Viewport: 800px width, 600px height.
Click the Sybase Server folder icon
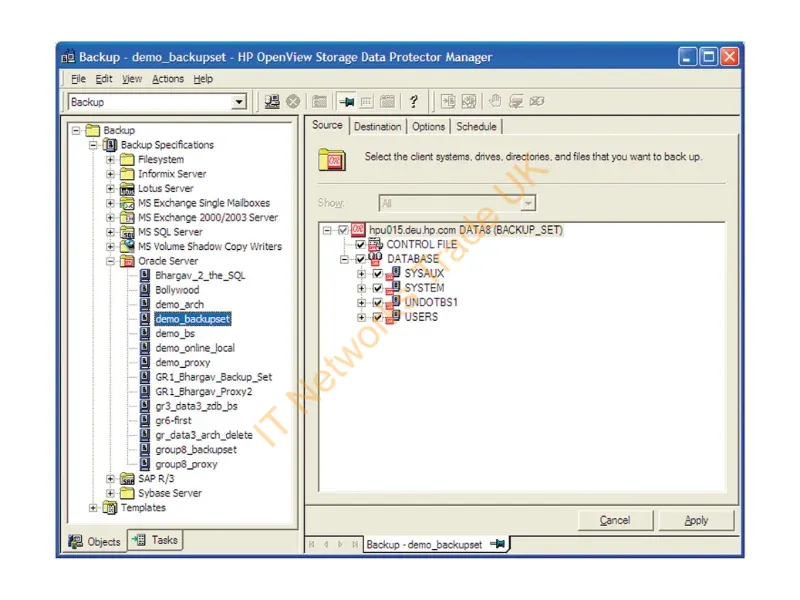pos(127,493)
